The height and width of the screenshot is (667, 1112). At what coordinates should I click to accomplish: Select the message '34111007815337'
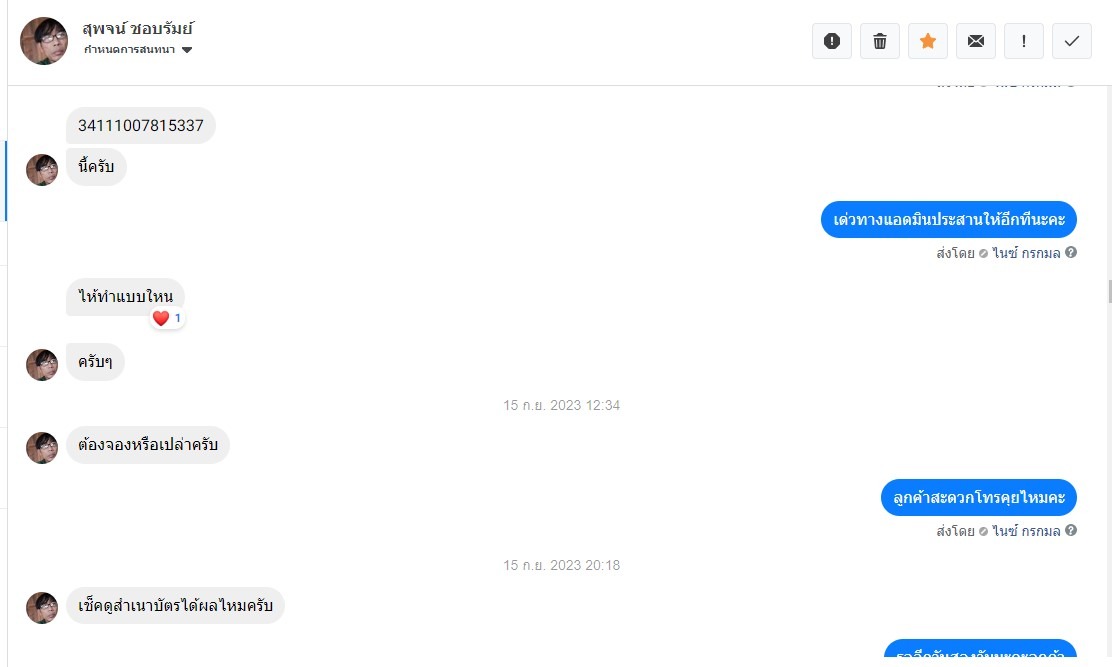[140, 125]
